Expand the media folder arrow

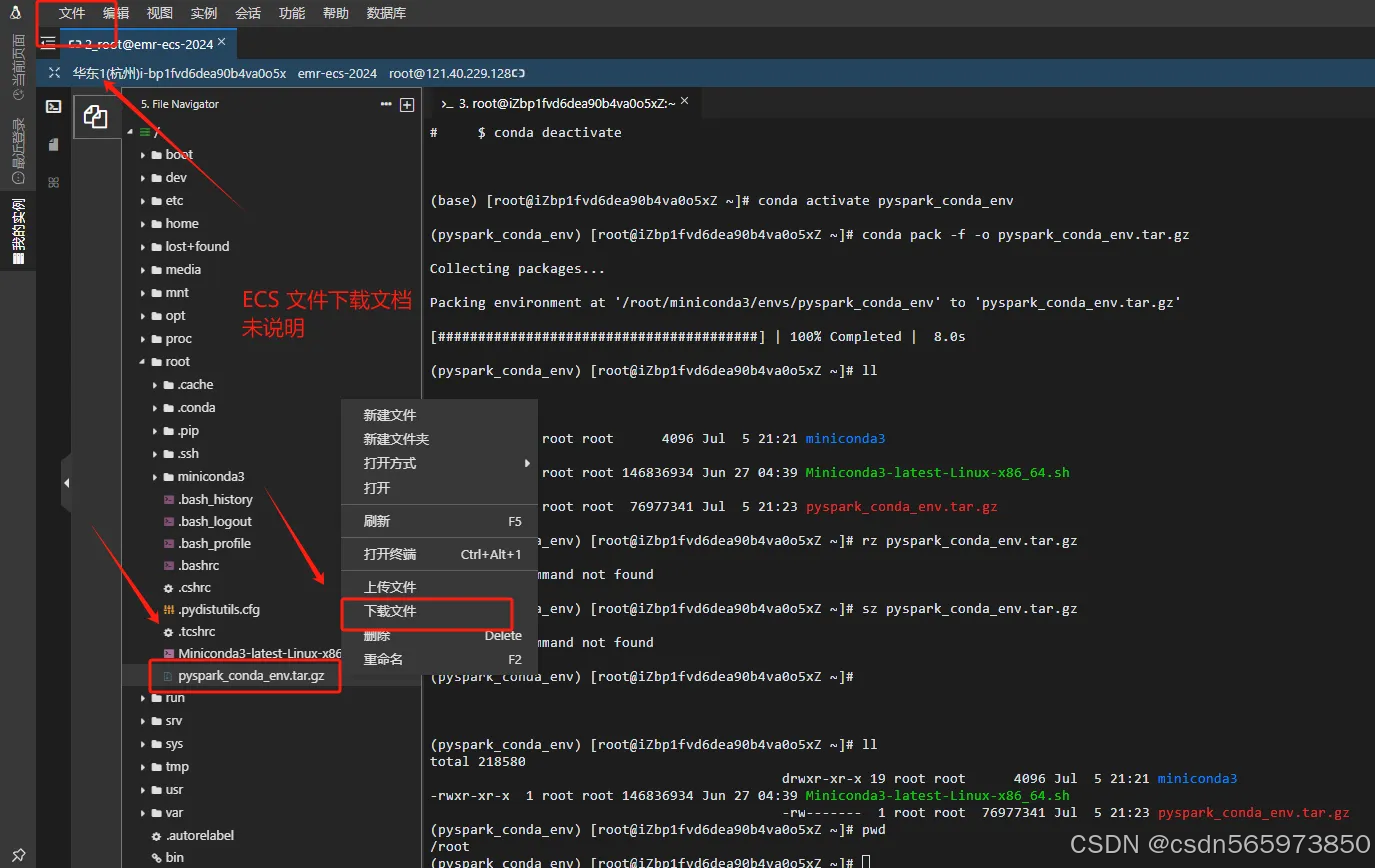[143, 270]
